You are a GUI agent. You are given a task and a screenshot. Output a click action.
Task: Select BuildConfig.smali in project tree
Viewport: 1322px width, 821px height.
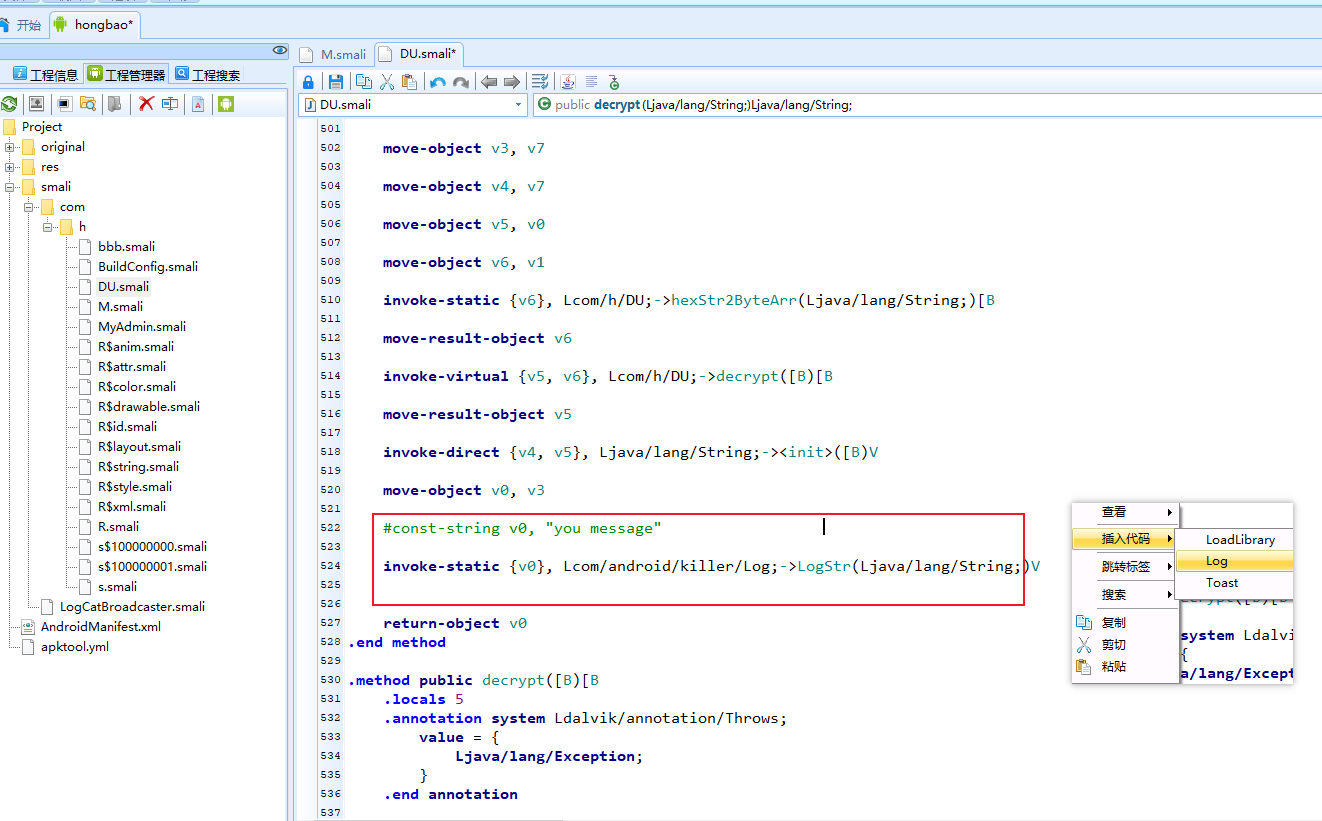coord(147,267)
